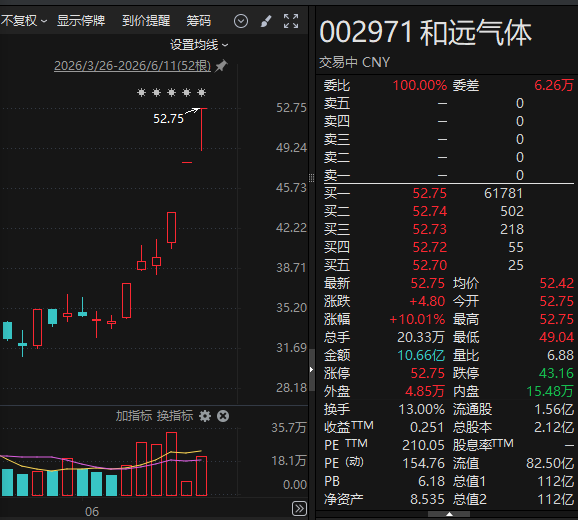
Task: Click the 委差 value 6.26万
Action: pos(554,85)
